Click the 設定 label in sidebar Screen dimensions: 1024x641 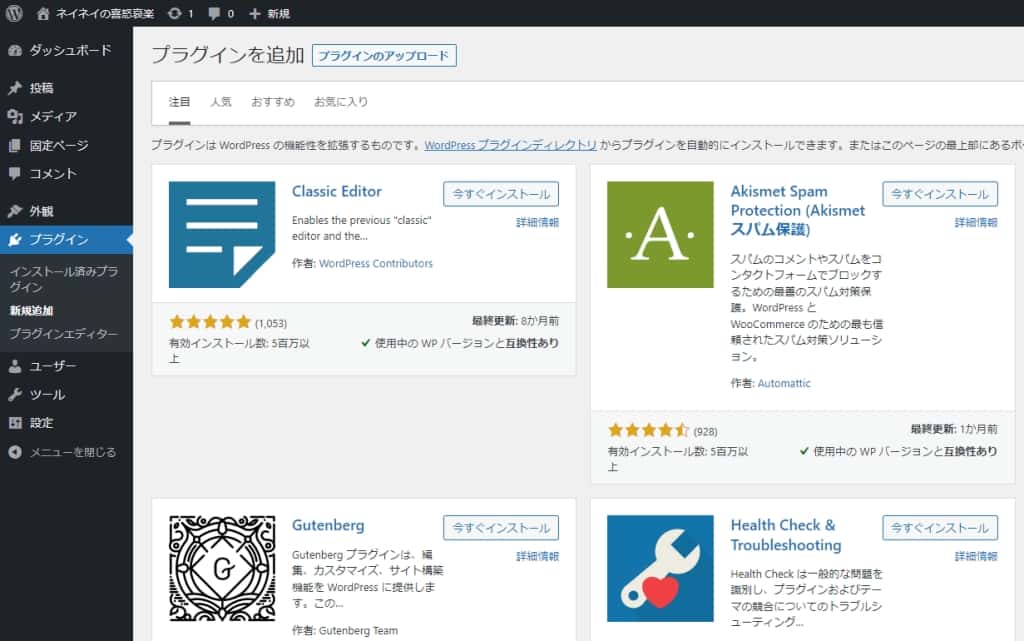[x=41, y=423]
